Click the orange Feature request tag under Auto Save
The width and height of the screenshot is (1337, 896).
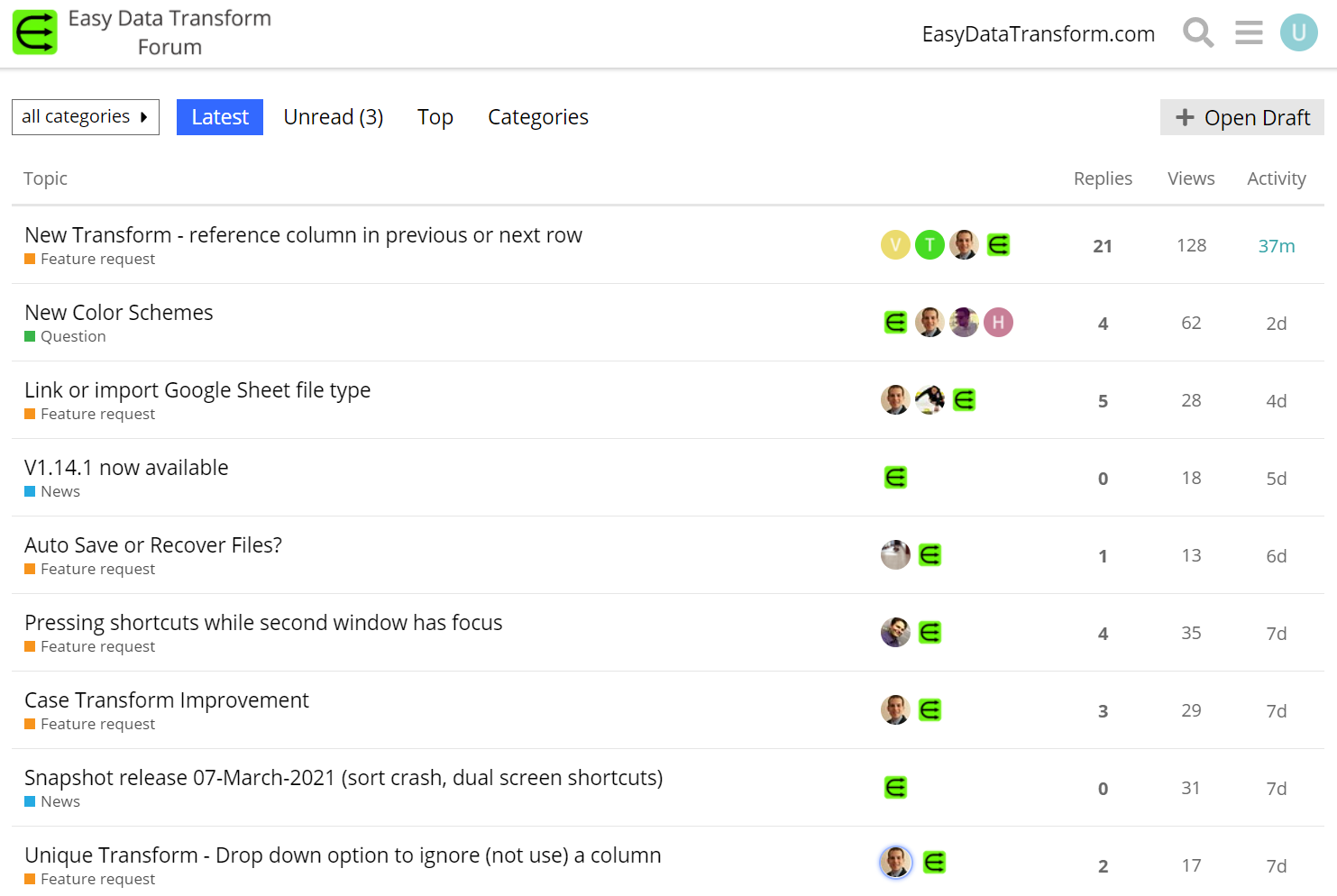(x=97, y=570)
